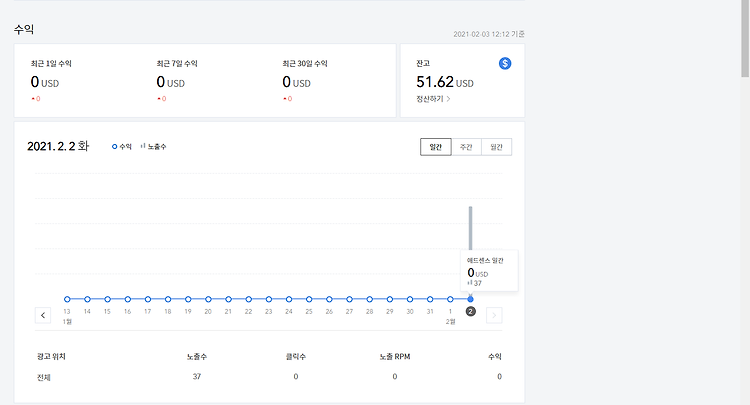Select chart point for day 21
Screen dimensions: 750x405
[228, 299]
